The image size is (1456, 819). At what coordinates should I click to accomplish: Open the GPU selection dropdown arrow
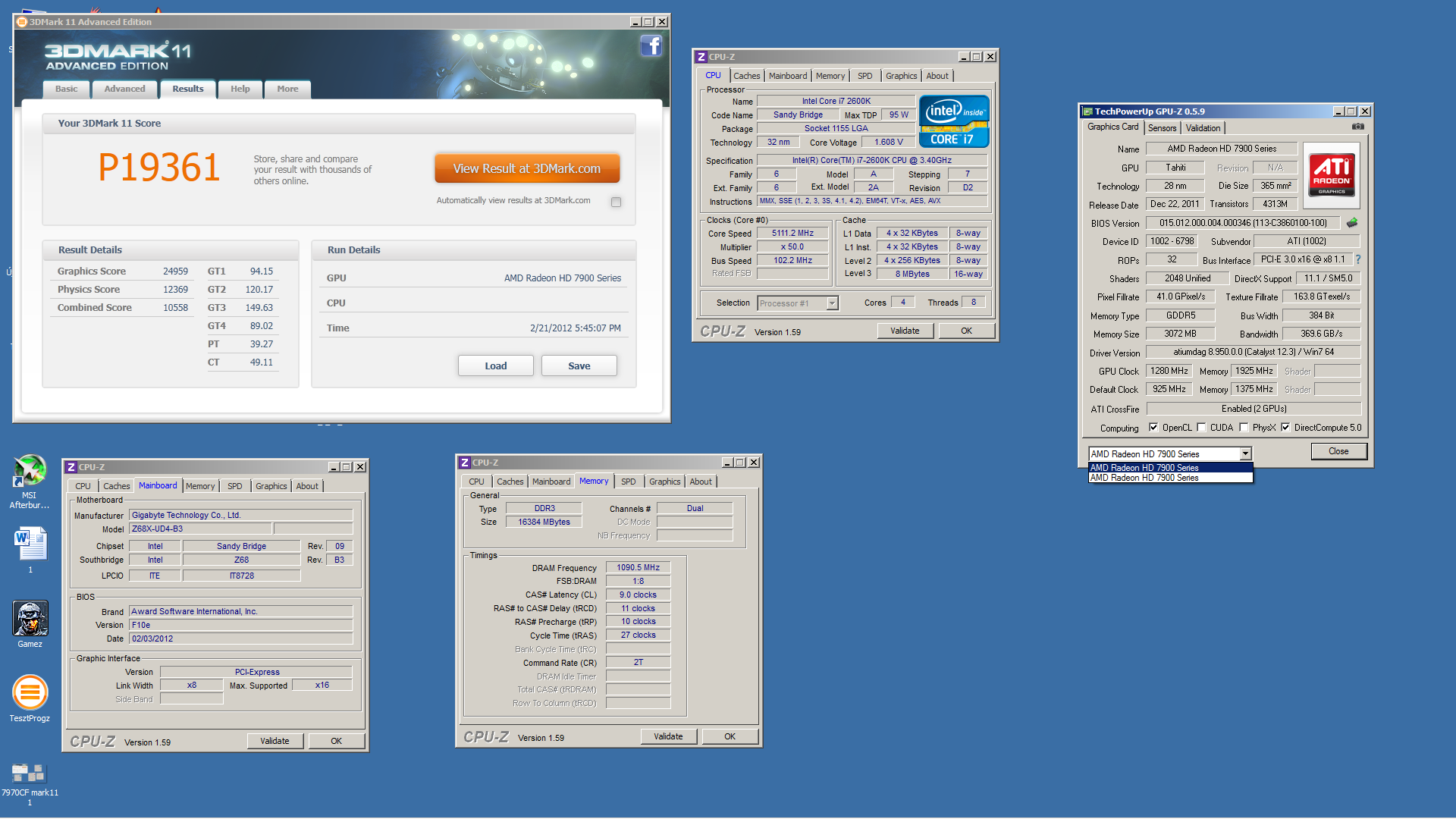coord(1245,453)
